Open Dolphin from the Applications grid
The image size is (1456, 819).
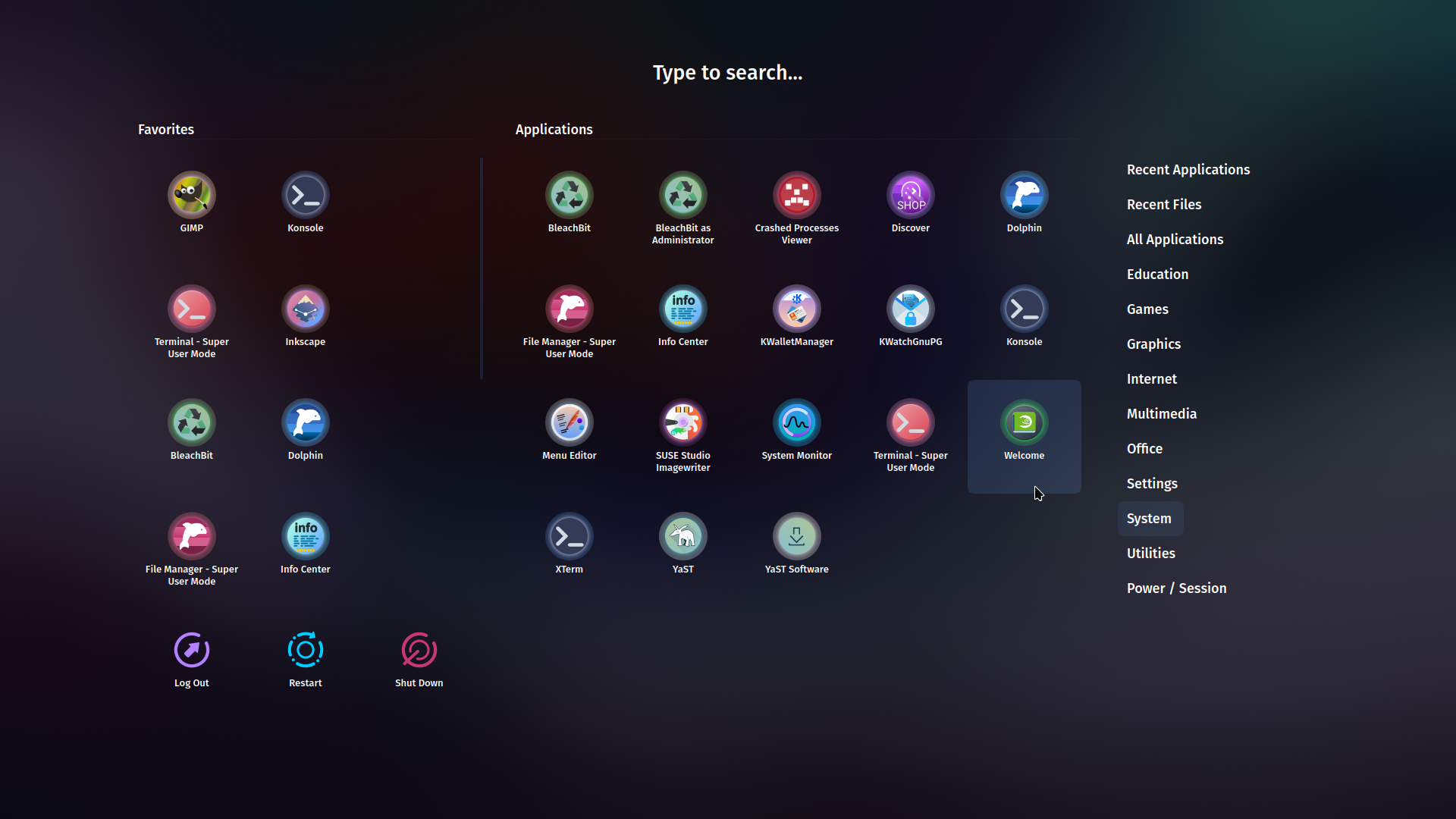coord(1024,202)
